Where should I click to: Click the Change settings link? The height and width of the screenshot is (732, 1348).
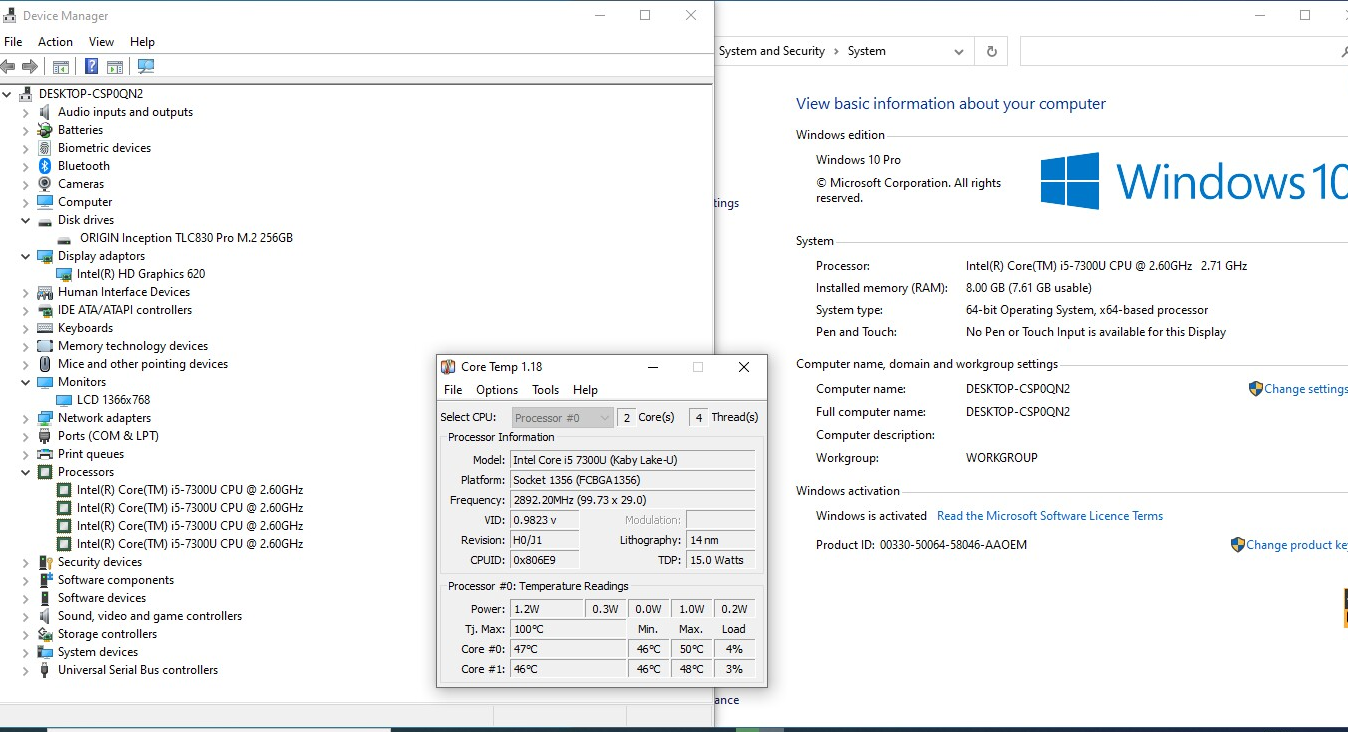coord(1305,389)
